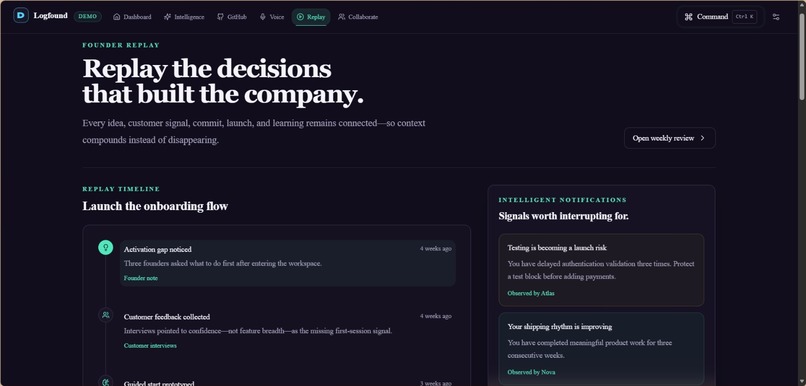Select the Activation gap noticed entry title
This screenshot has width=806, height=386.
click(157, 249)
